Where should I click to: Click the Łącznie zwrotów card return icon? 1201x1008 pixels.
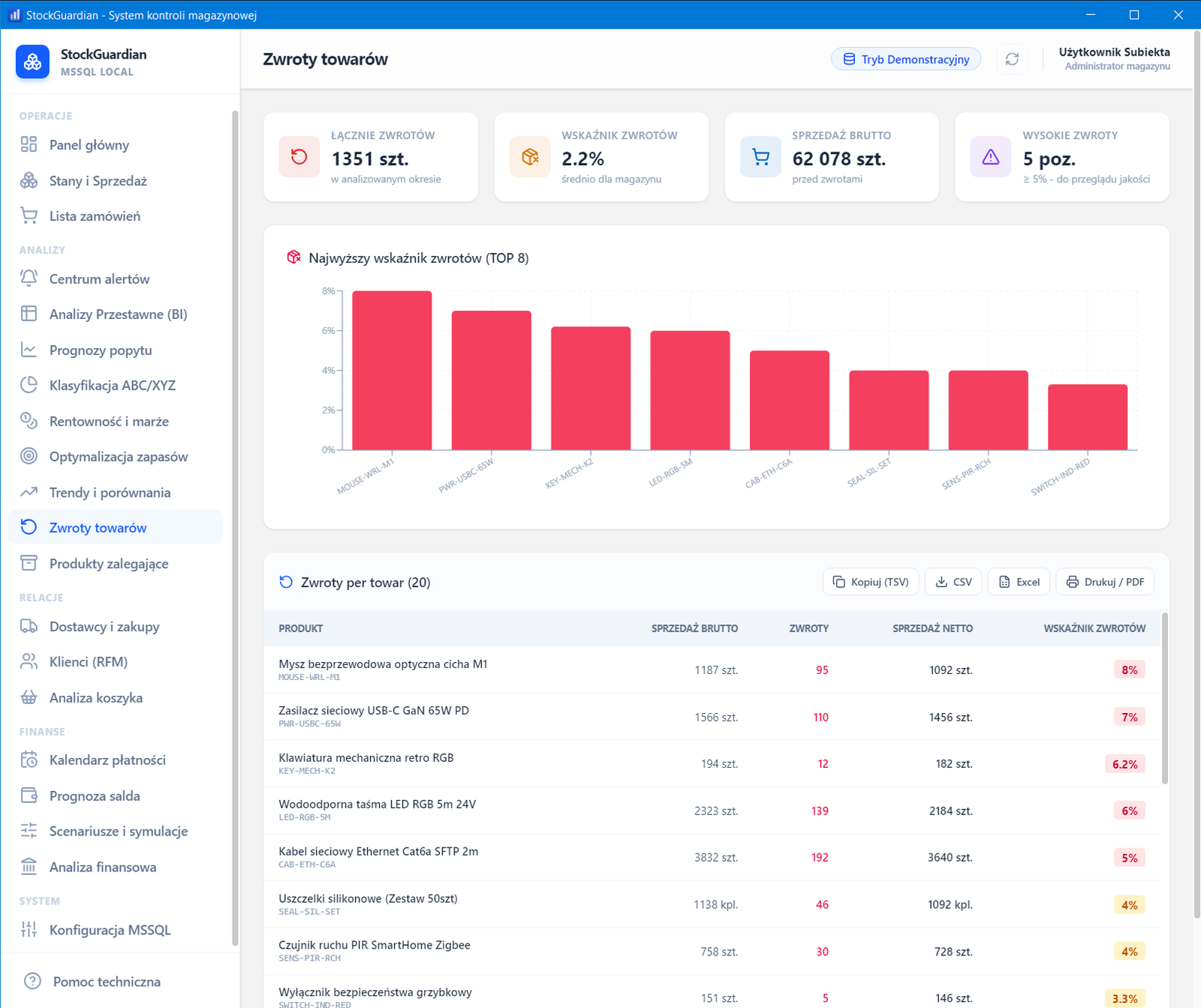[x=299, y=157]
